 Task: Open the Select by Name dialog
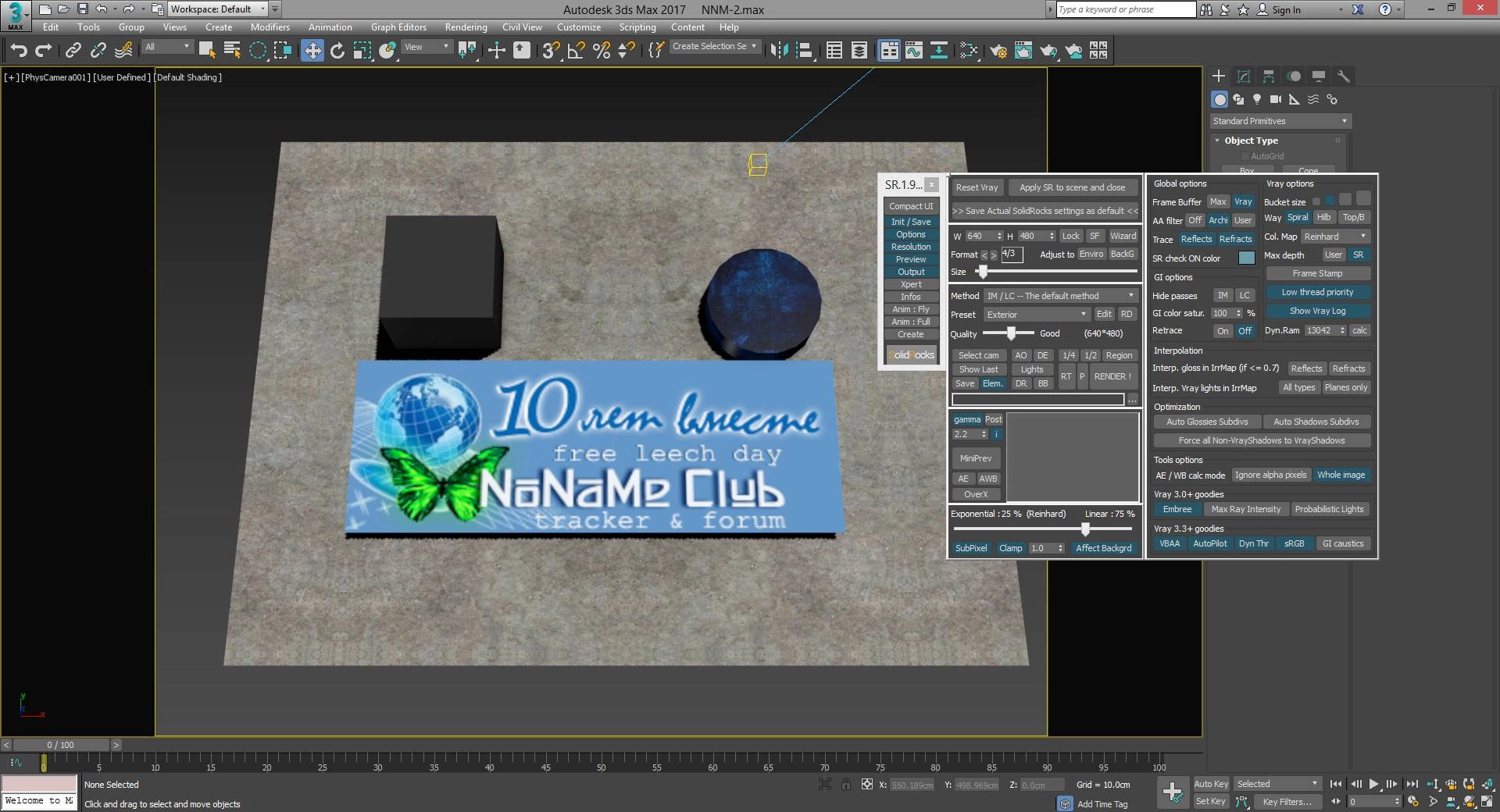(x=232, y=51)
